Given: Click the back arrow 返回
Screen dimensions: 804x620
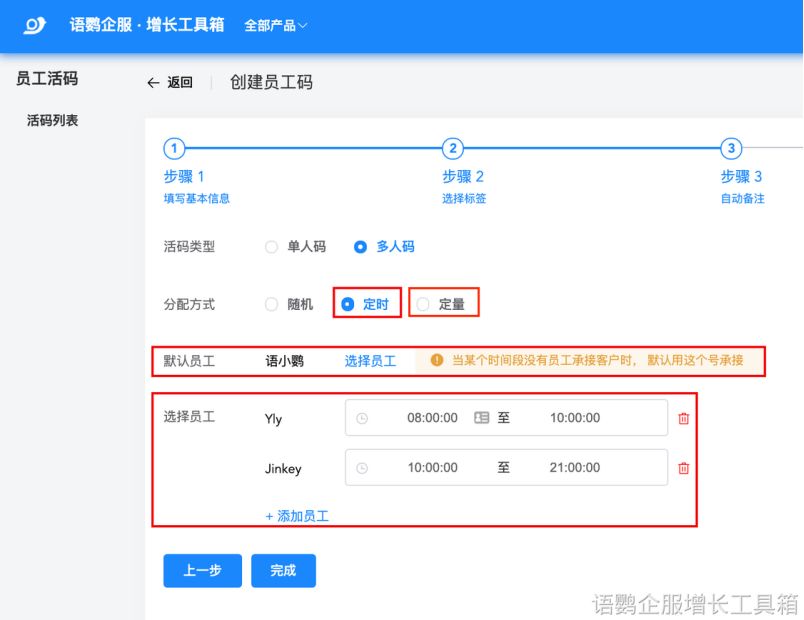Looking at the screenshot, I should click(169, 83).
